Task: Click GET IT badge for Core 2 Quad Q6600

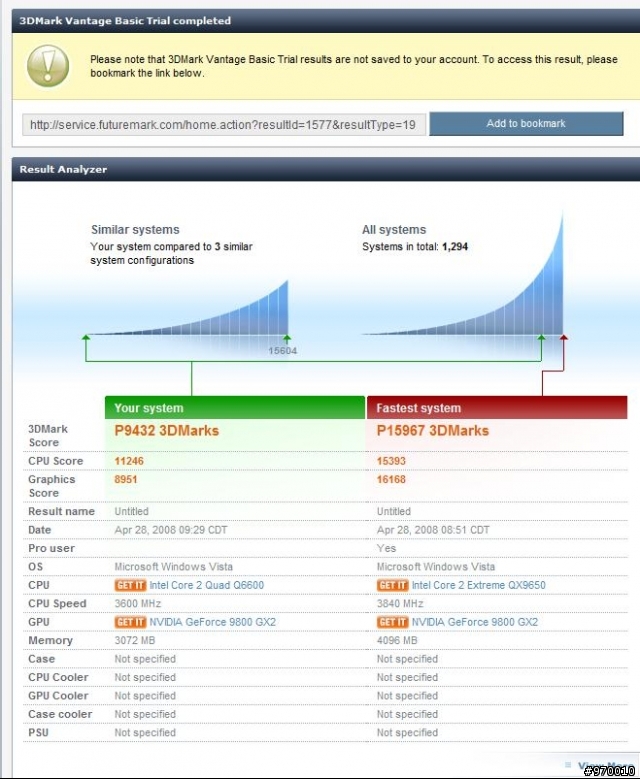Action: point(130,585)
